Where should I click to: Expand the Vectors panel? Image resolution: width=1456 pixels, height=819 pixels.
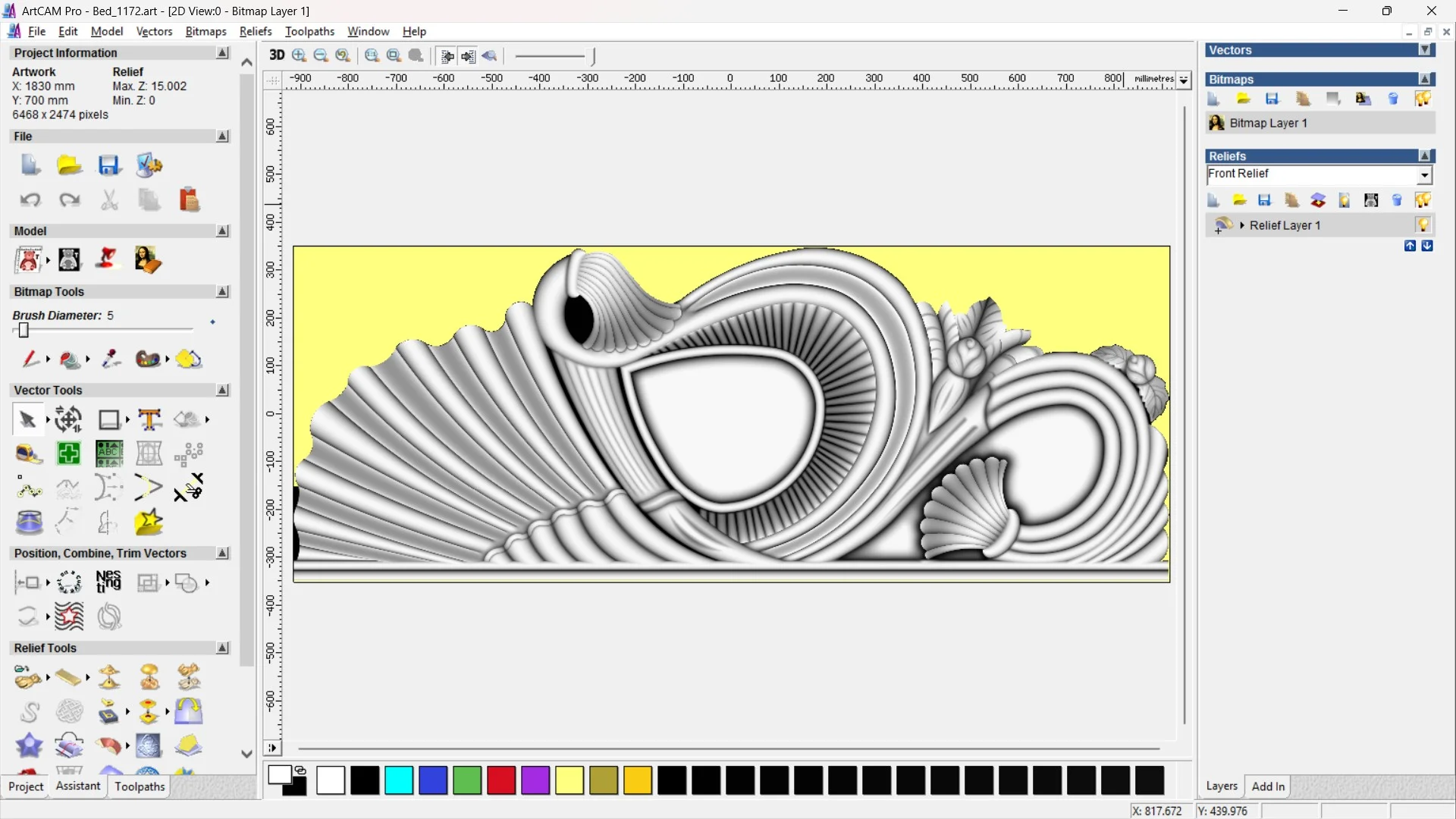coord(1425,50)
